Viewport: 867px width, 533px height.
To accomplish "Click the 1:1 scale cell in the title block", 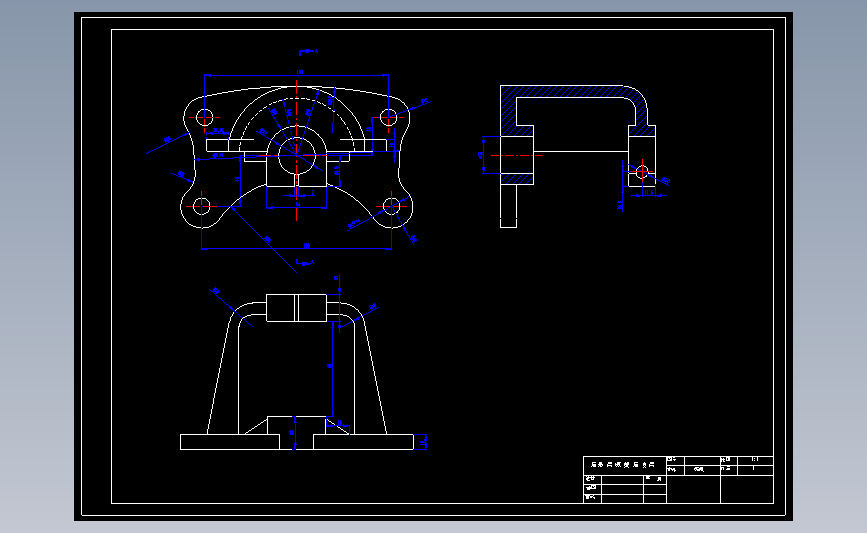I will [x=755, y=460].
